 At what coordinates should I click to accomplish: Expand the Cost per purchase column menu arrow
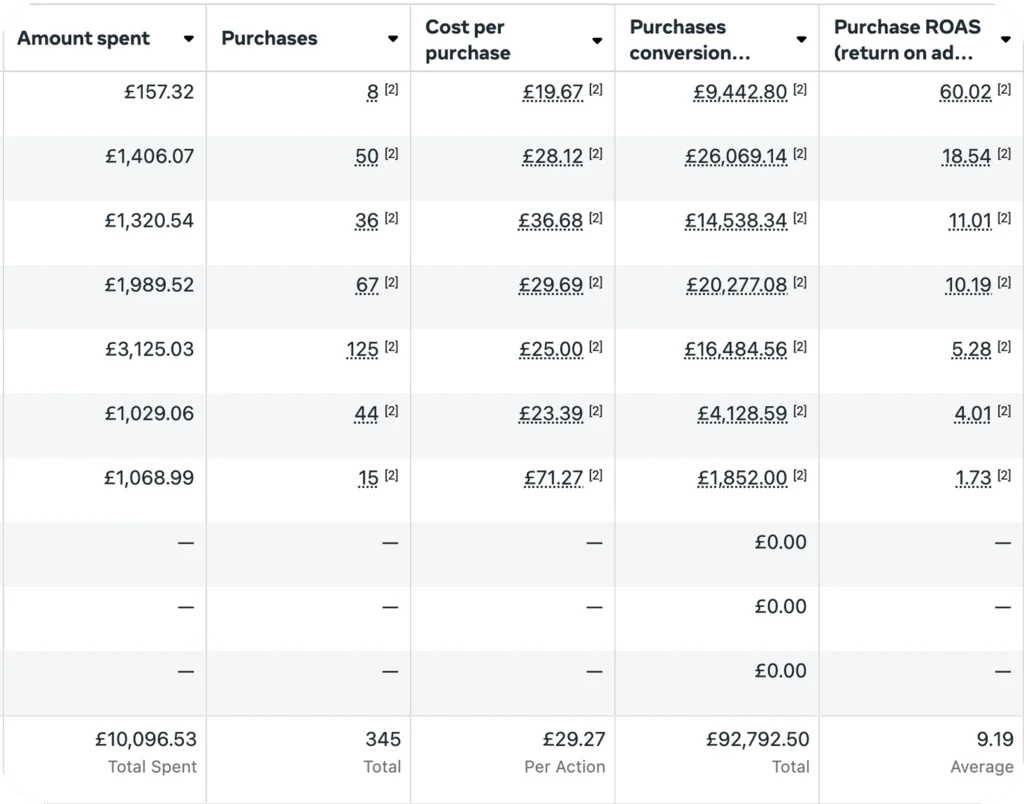[597, 40]
